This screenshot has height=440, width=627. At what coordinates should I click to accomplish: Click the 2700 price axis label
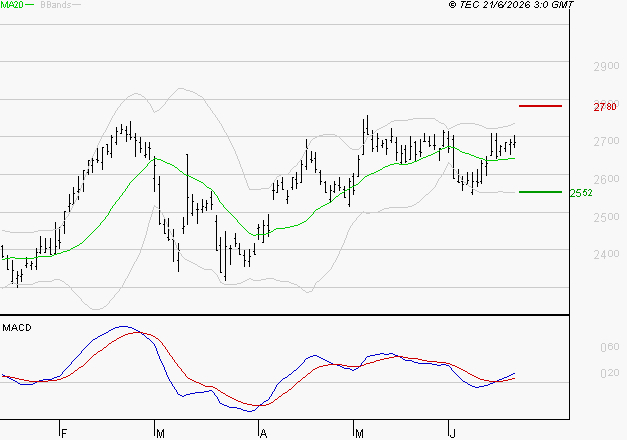(606, 141)
